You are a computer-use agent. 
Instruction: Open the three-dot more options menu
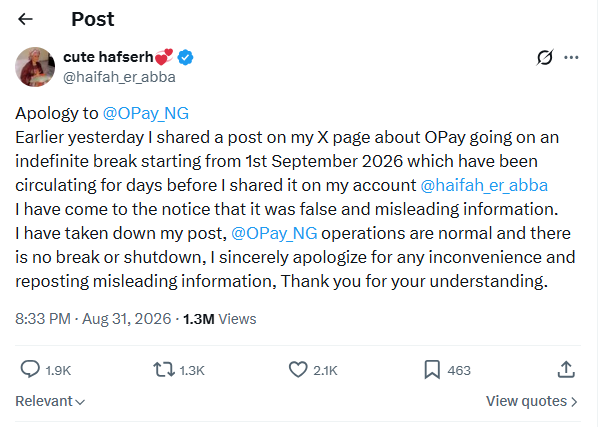pos(571,58)
